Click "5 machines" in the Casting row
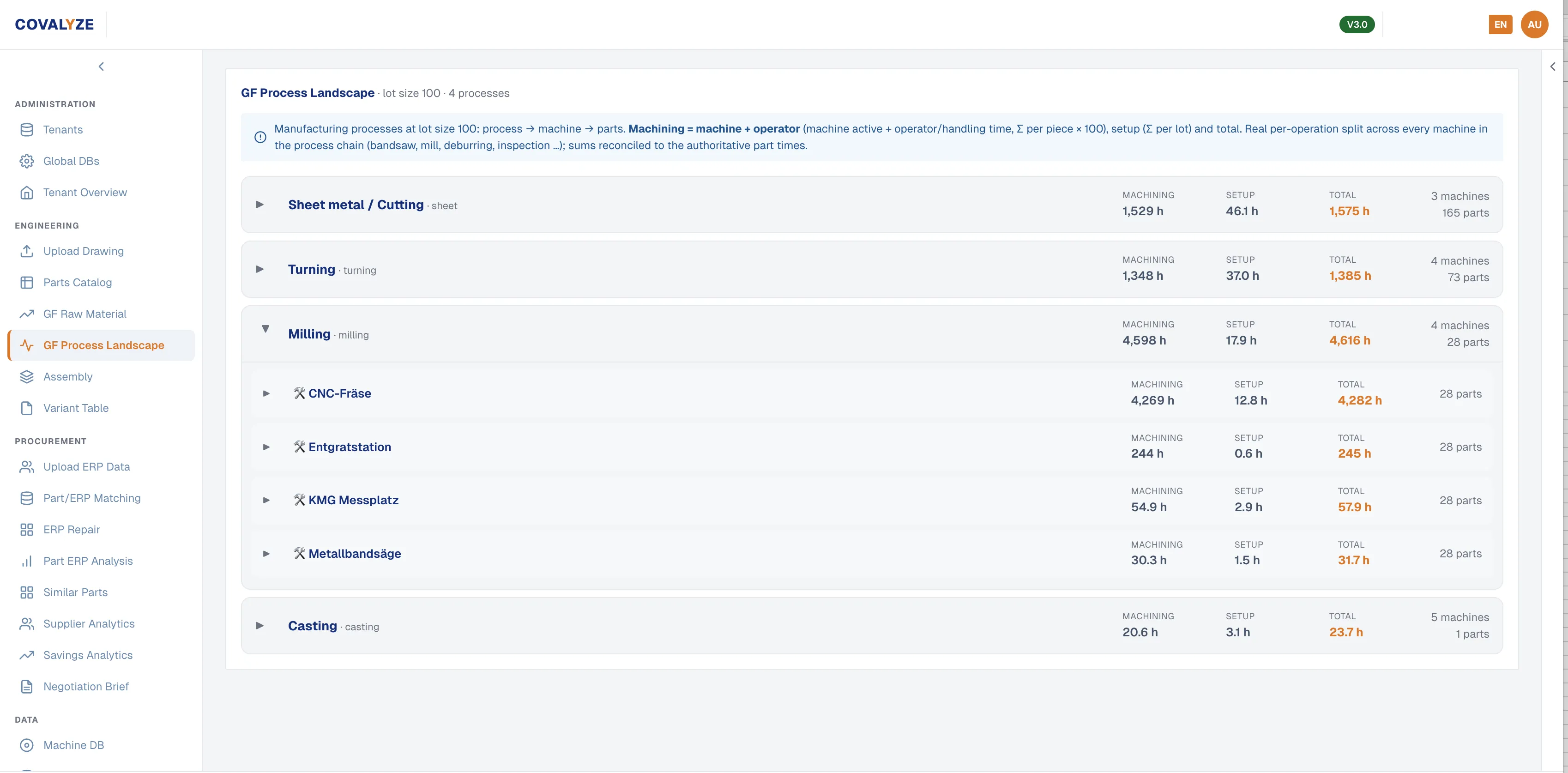The height and width of the screenshot is (773, 1568). pyautogui.click(x=1459, y=617)
